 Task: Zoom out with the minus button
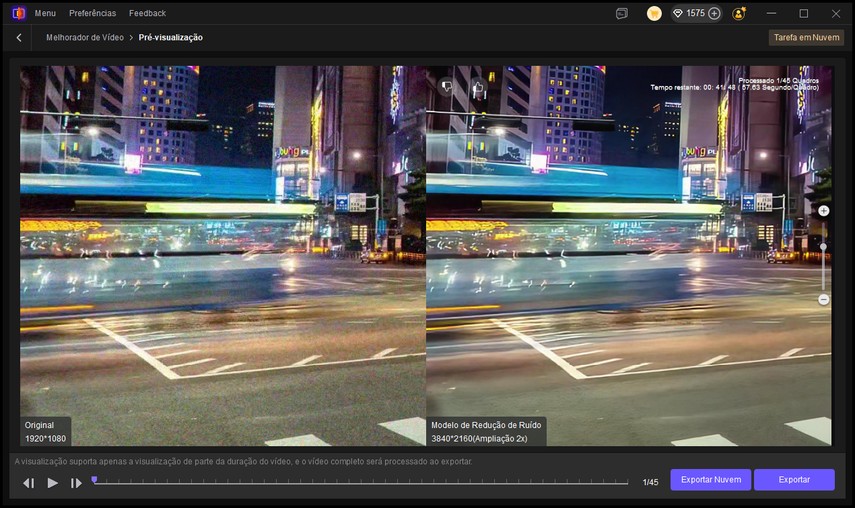[823, 300]
